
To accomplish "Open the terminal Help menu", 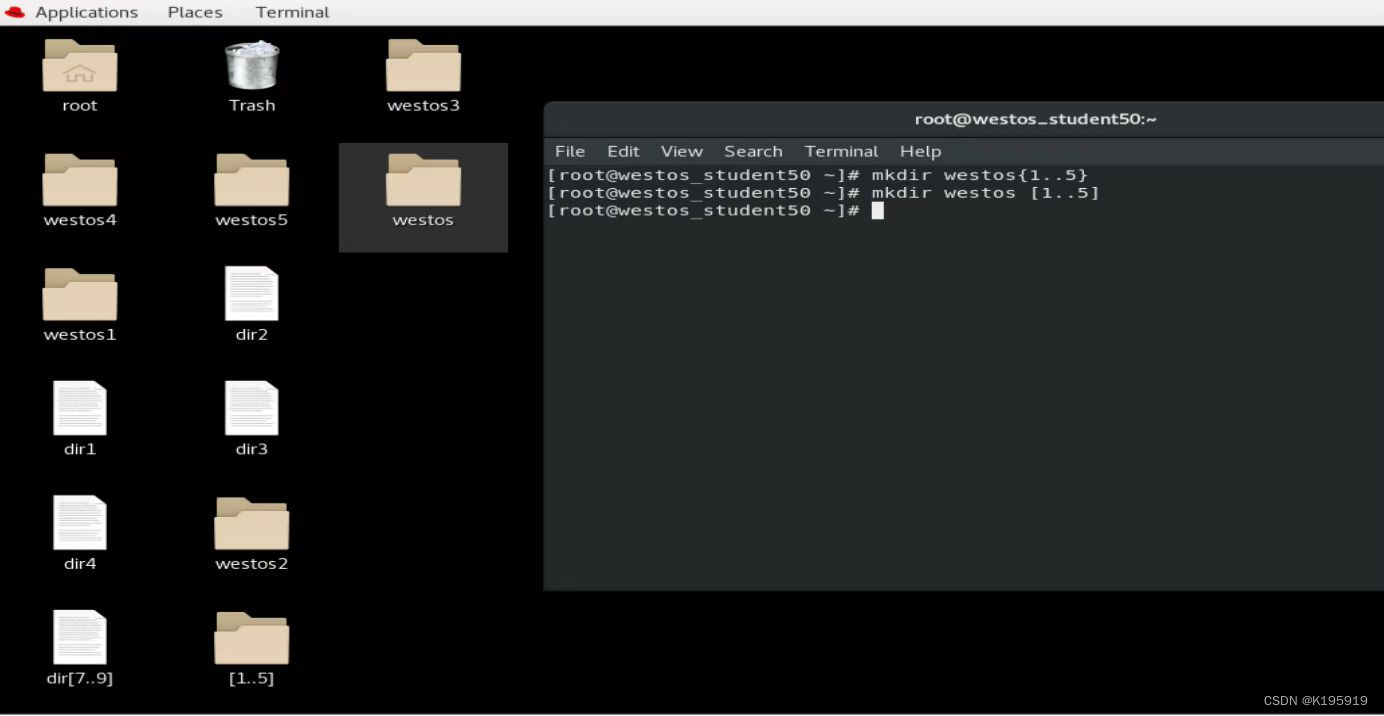I will point(920,151).
